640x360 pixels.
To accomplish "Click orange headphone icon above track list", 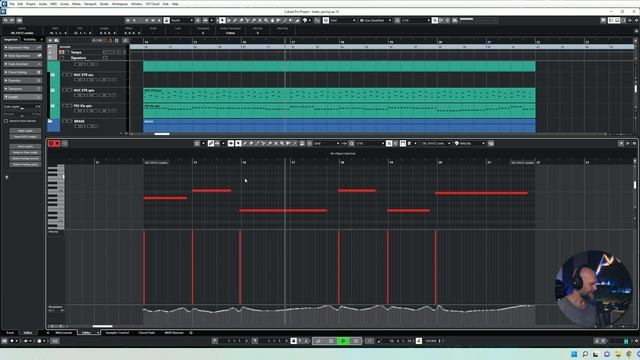I will pyautogui.click(x=110, y=40).
